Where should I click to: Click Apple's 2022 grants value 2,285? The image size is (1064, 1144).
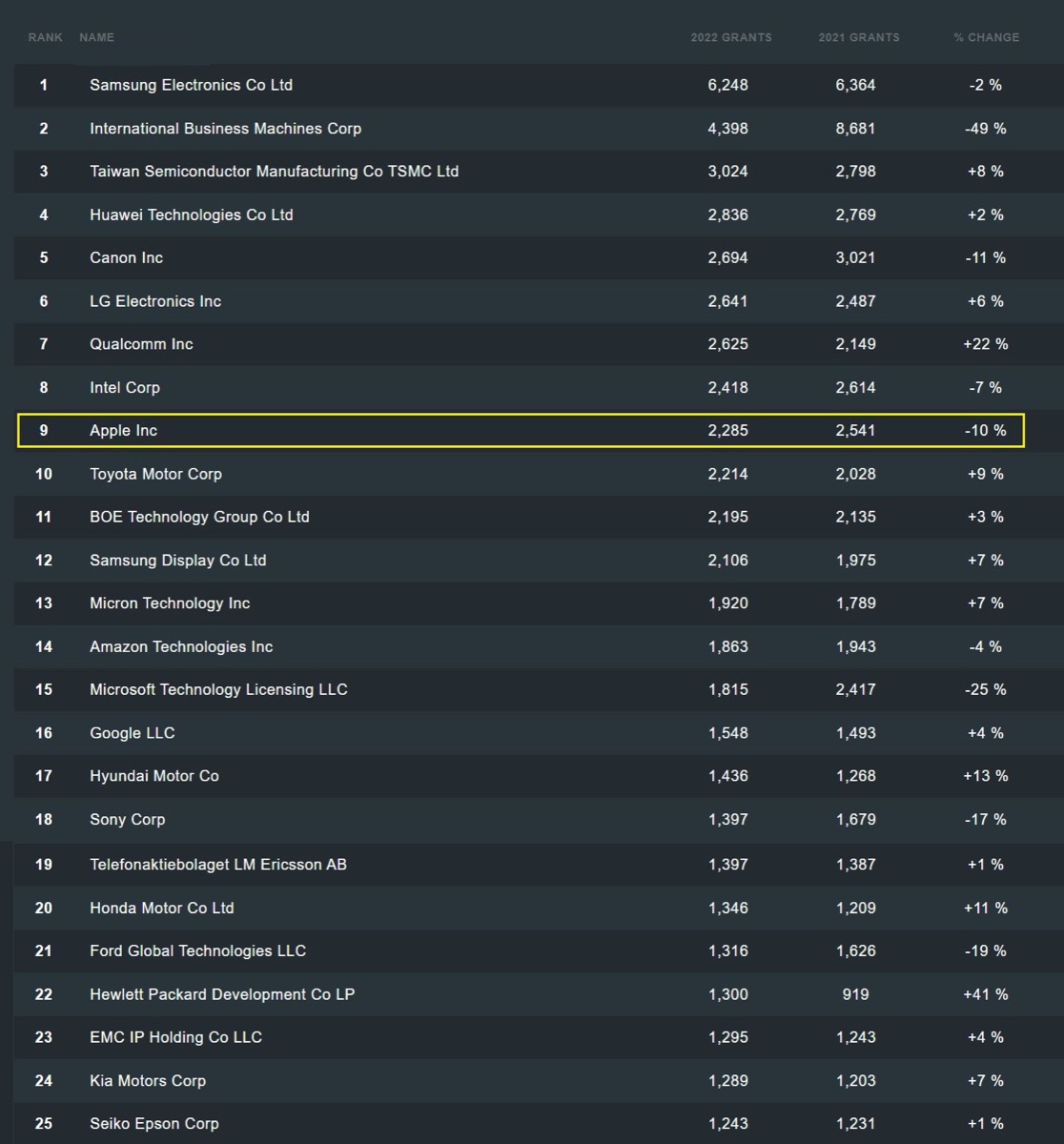tap(728, 430)
